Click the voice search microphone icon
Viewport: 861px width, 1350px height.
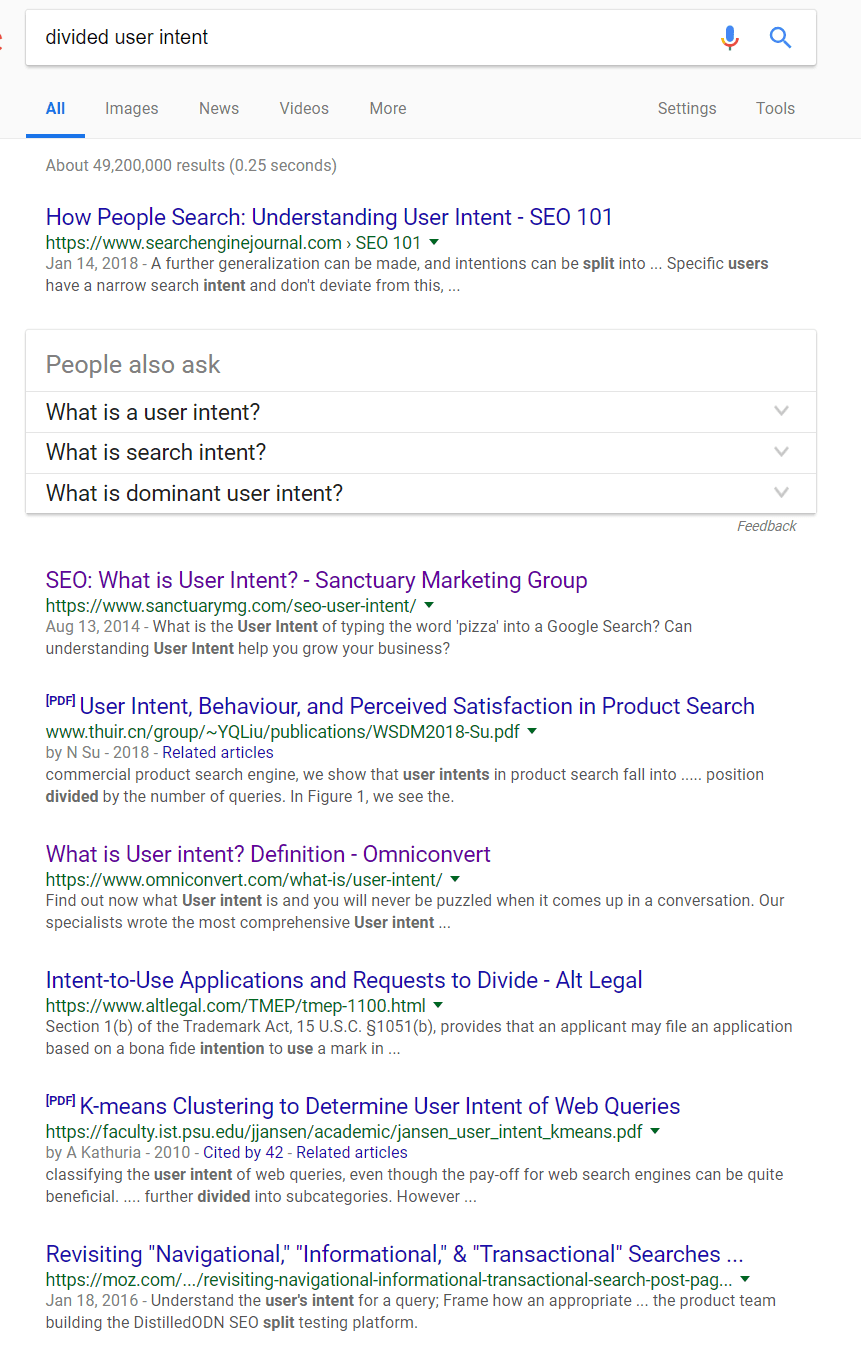click(x=730, y=38)
